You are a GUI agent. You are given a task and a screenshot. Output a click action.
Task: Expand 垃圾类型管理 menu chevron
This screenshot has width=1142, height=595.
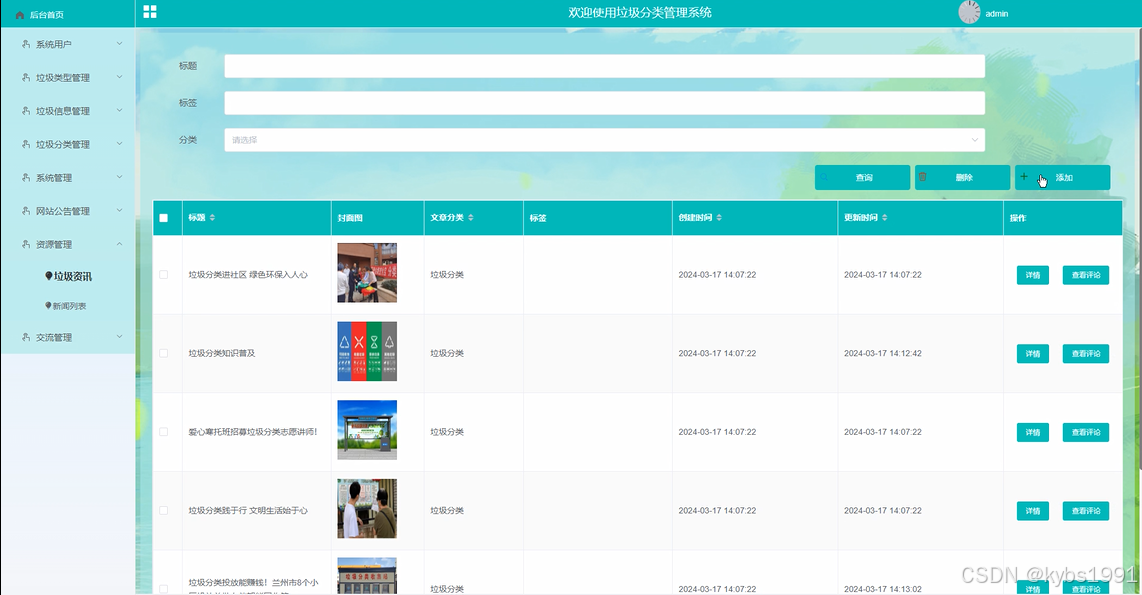coord(119,77)
